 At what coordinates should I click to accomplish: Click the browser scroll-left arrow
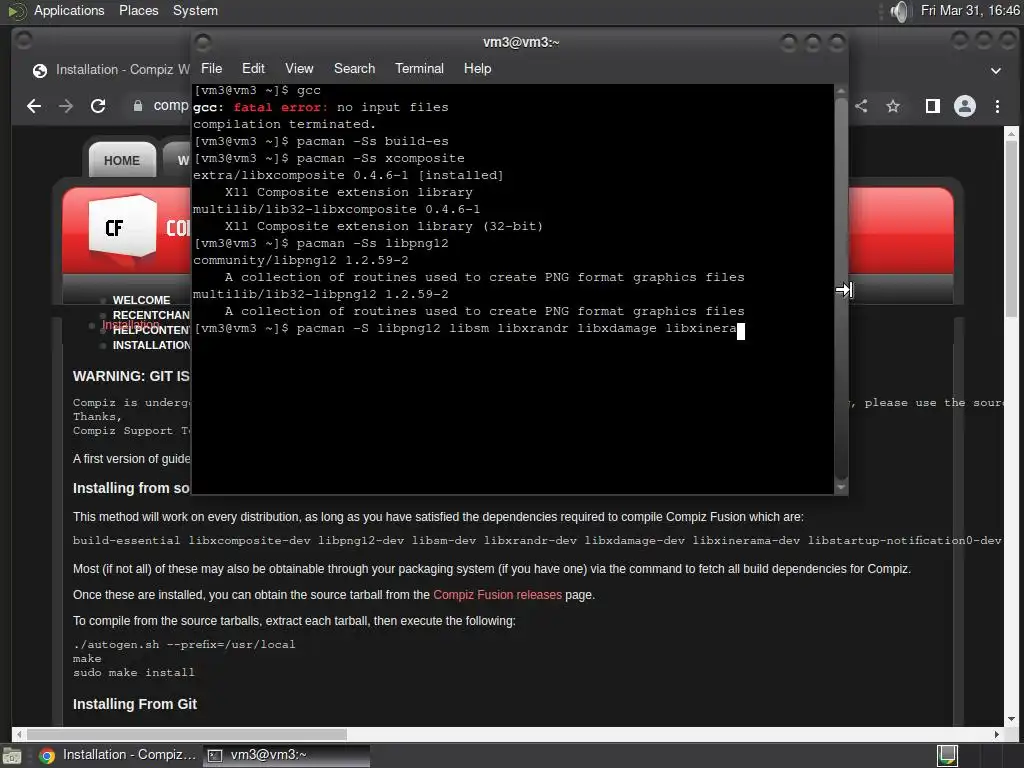pyautogui.click(x=19, y=734)
